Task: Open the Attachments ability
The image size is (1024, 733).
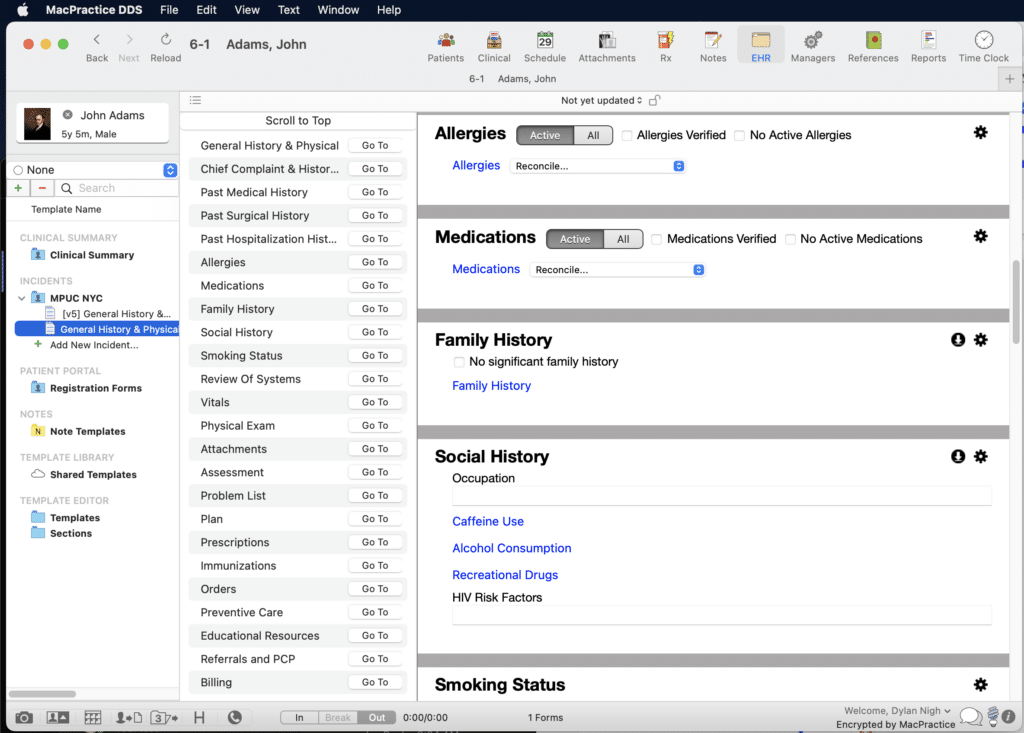Action: pos(607,47)
